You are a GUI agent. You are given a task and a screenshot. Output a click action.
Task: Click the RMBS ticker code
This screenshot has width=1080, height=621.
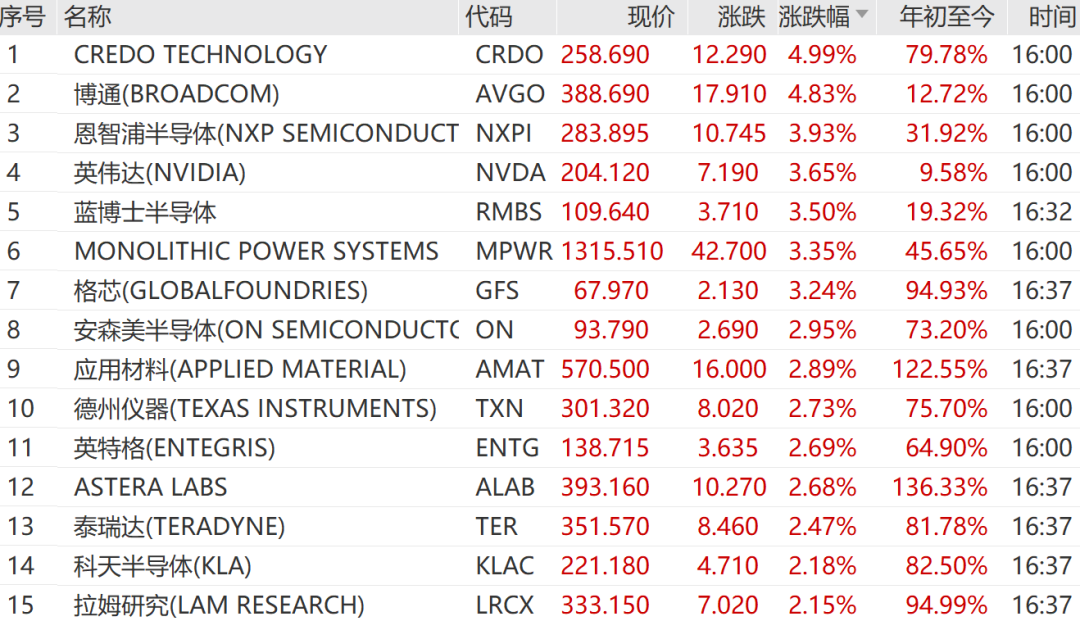point(509,211)
